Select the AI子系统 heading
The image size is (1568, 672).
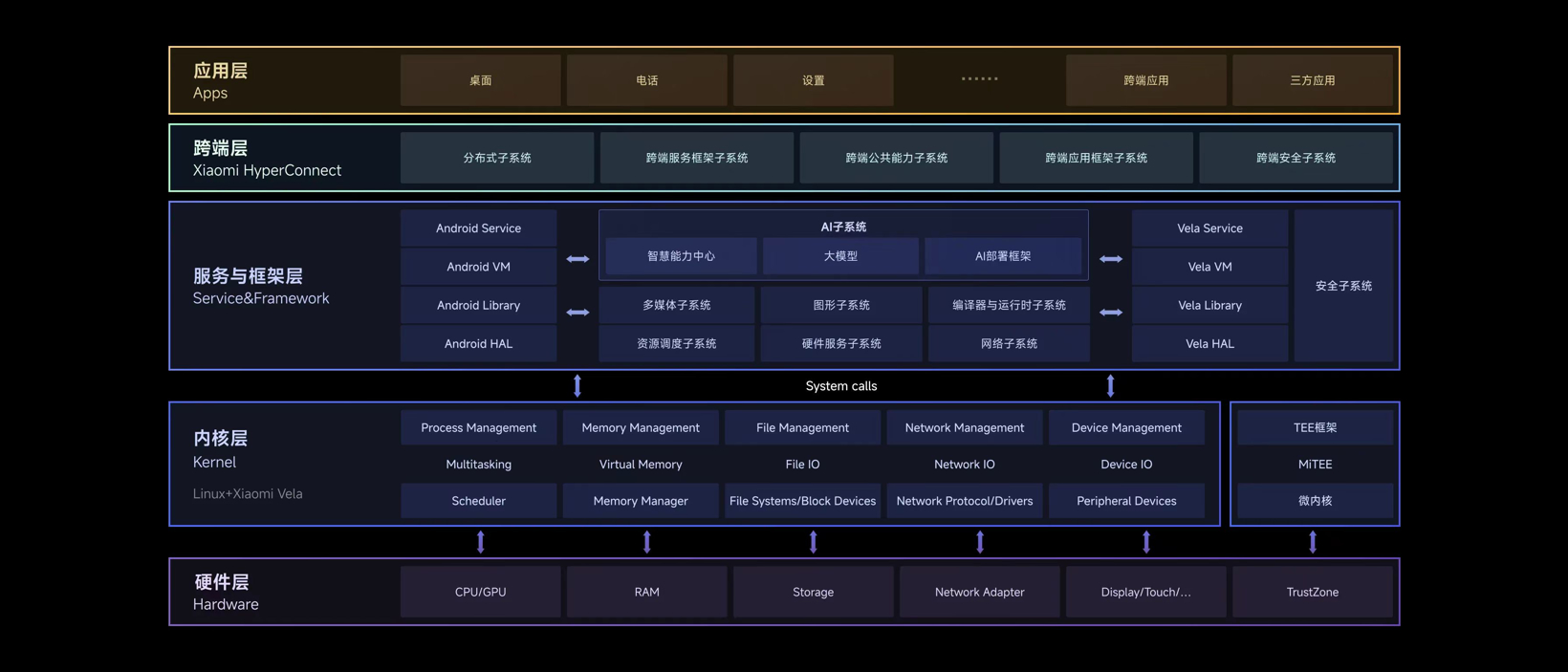coord(843,227)
